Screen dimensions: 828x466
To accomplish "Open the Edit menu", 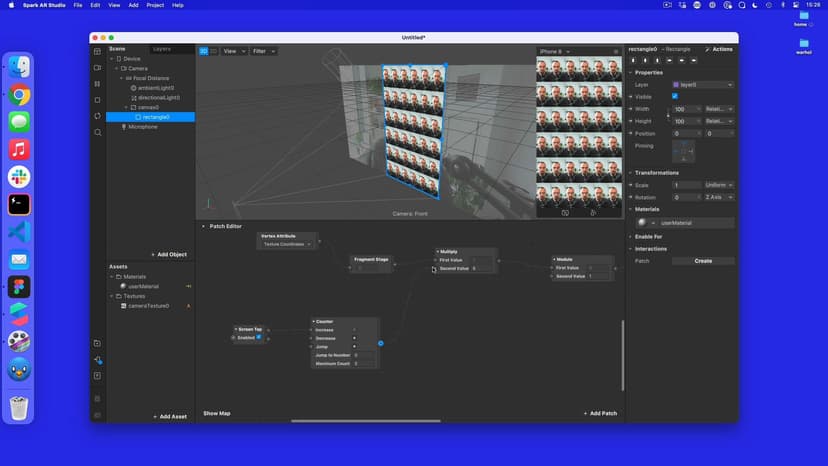I will point(95,5).
